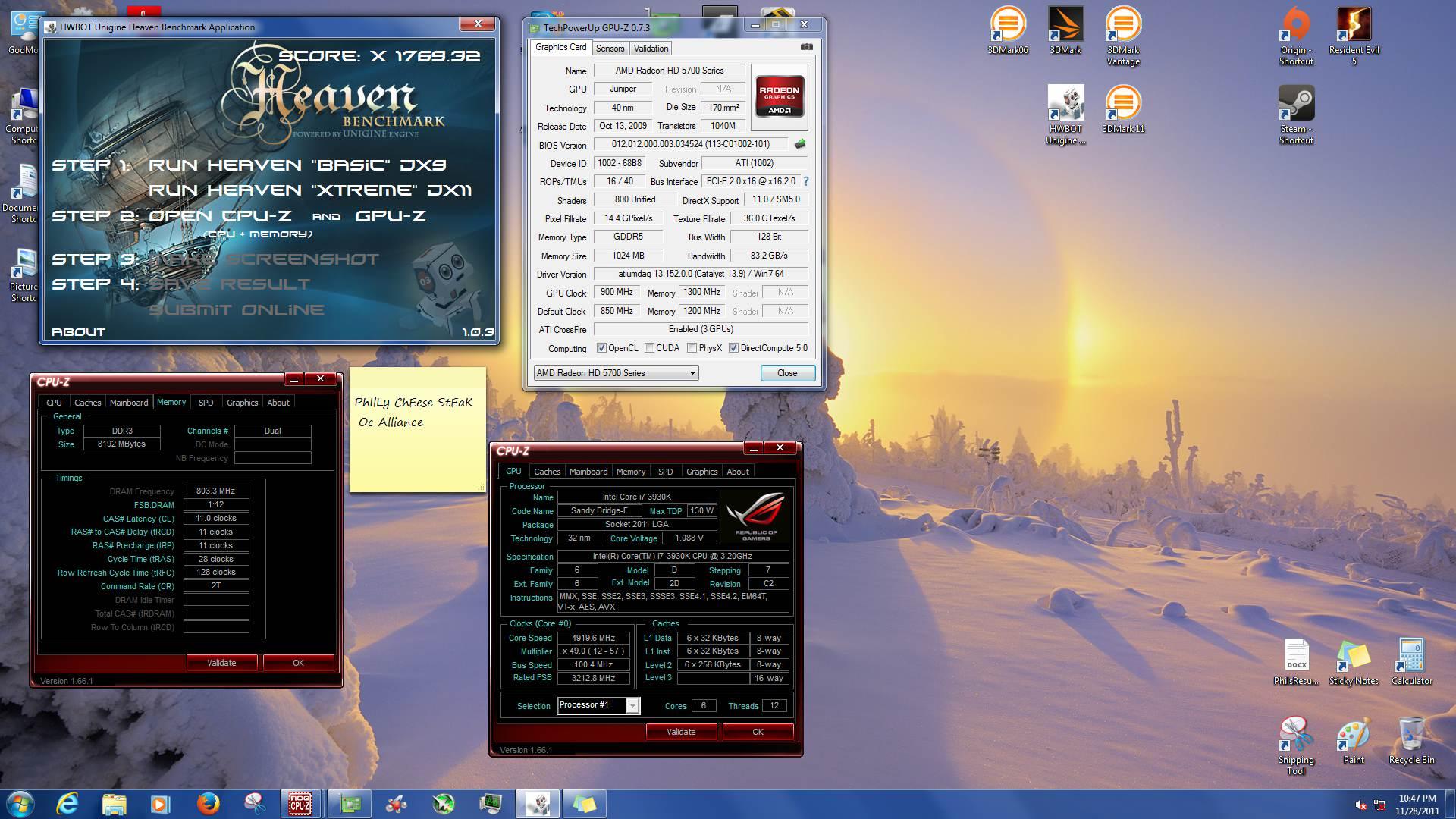This screenshot has height=819, width=1456.
Task: Open the Resident Evil 5 shortcut
Action: (x=1354, y=36)
